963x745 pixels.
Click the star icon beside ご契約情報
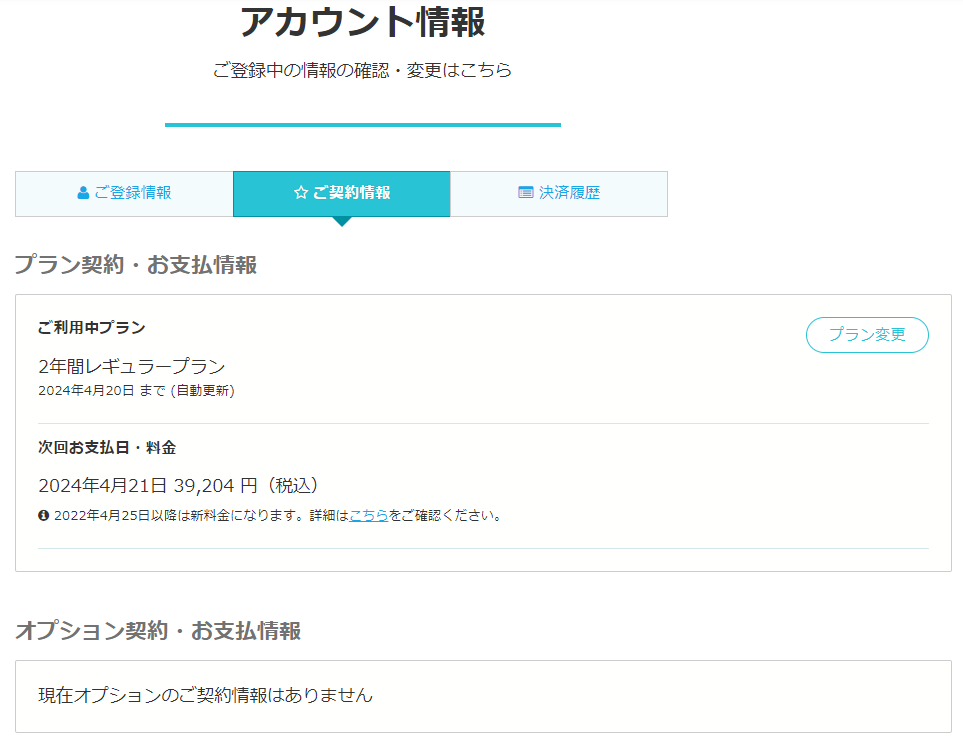coord(300,193)
